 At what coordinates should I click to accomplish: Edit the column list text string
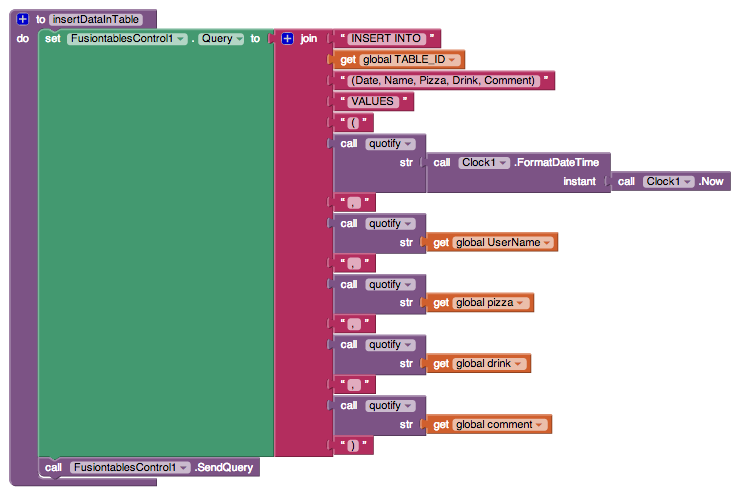pos(443,80)
